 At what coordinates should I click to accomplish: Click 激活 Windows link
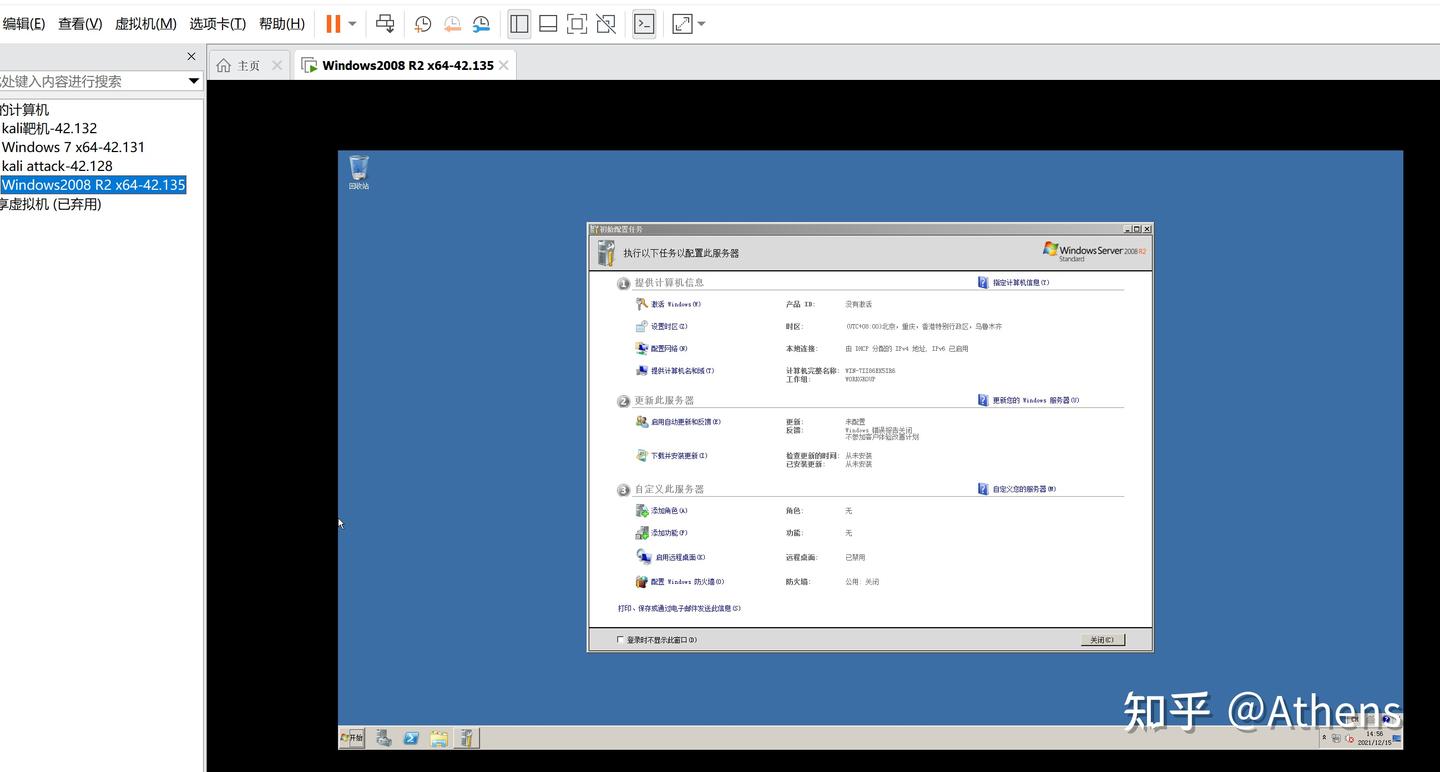(676, 304)
